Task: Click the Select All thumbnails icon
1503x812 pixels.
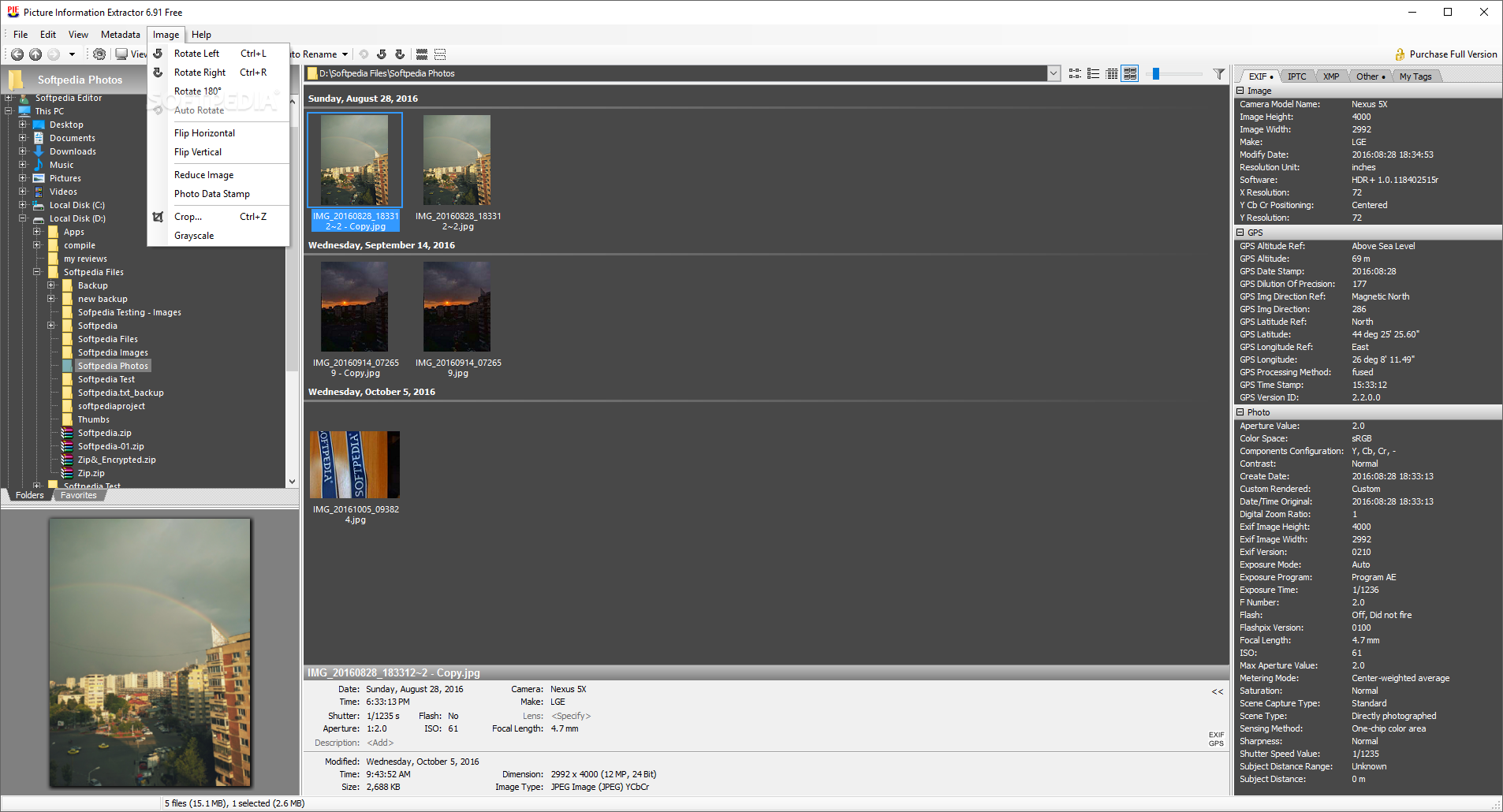Action: click(422, 54)
